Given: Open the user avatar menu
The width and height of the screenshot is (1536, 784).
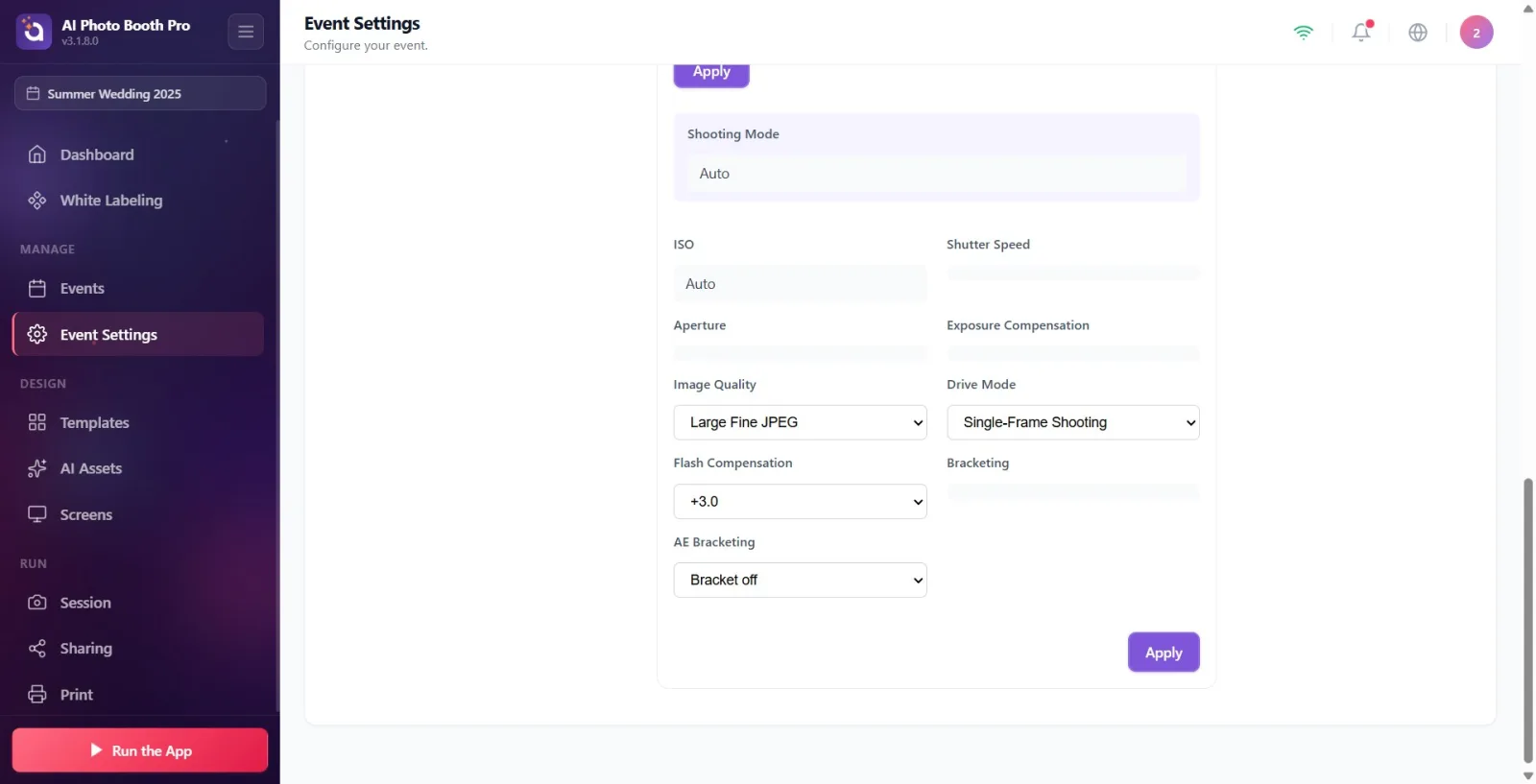Looking at the screenshot, I should click(1476, 33).
